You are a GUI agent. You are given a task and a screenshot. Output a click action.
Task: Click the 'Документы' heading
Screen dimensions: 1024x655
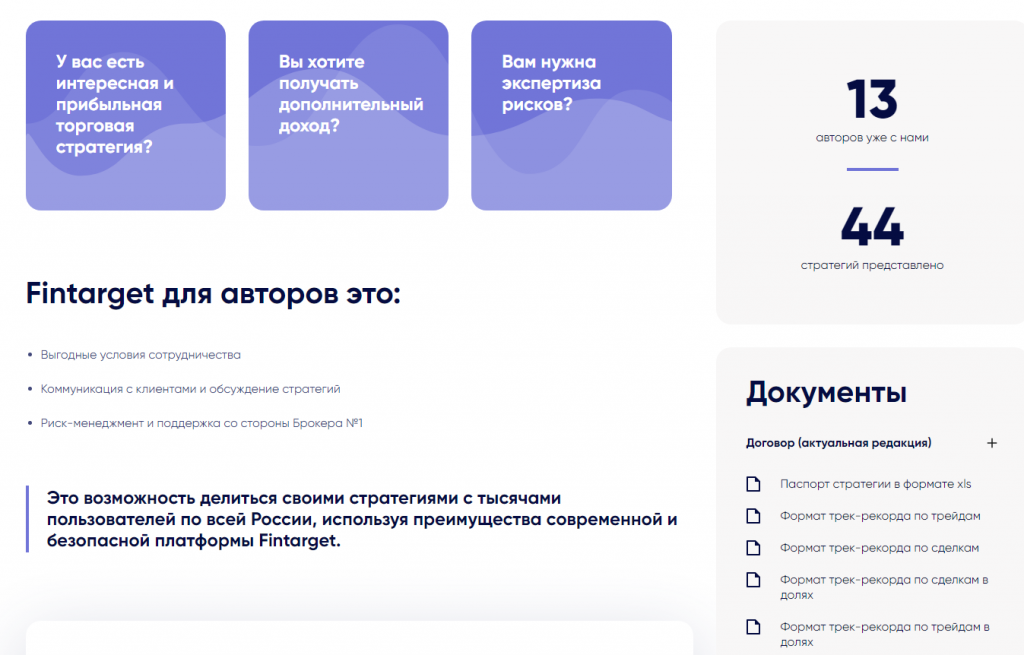pyautogui.click(x=826, y=392)
